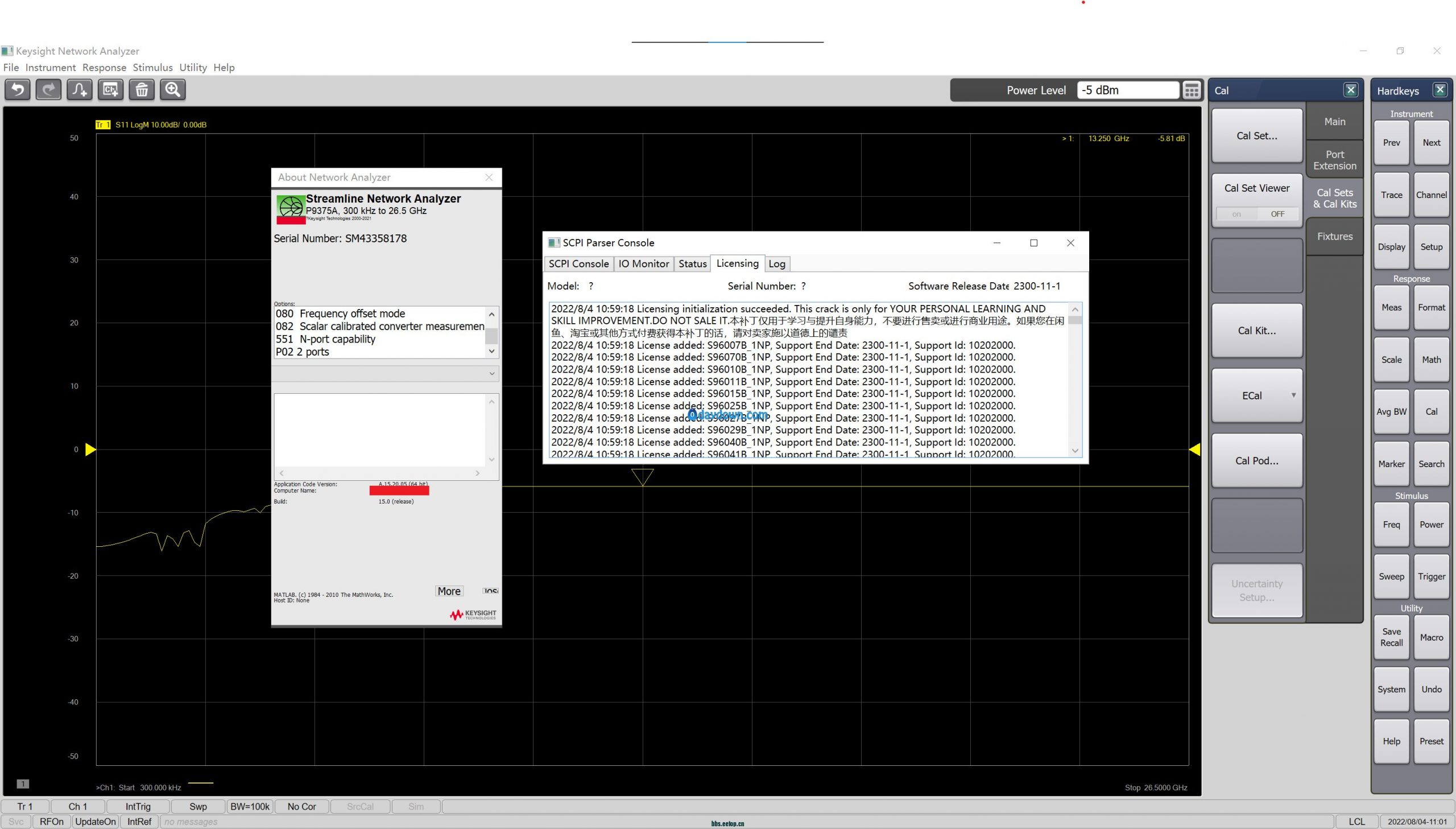Click the Tr 1 status bar field
Screen dimensions: 1456x829
pos(25,806)
